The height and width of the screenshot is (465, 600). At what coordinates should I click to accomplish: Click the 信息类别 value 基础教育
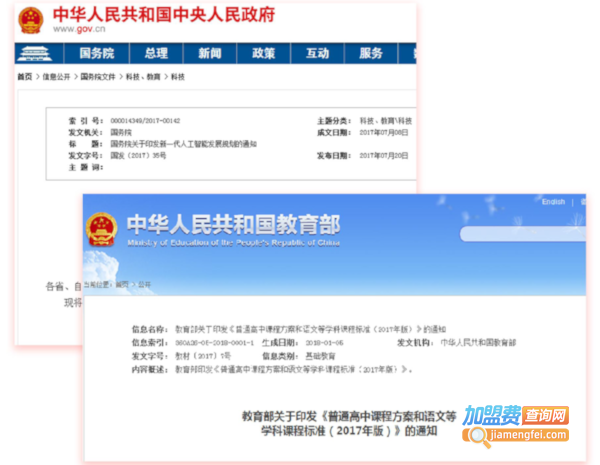point(320,356)
